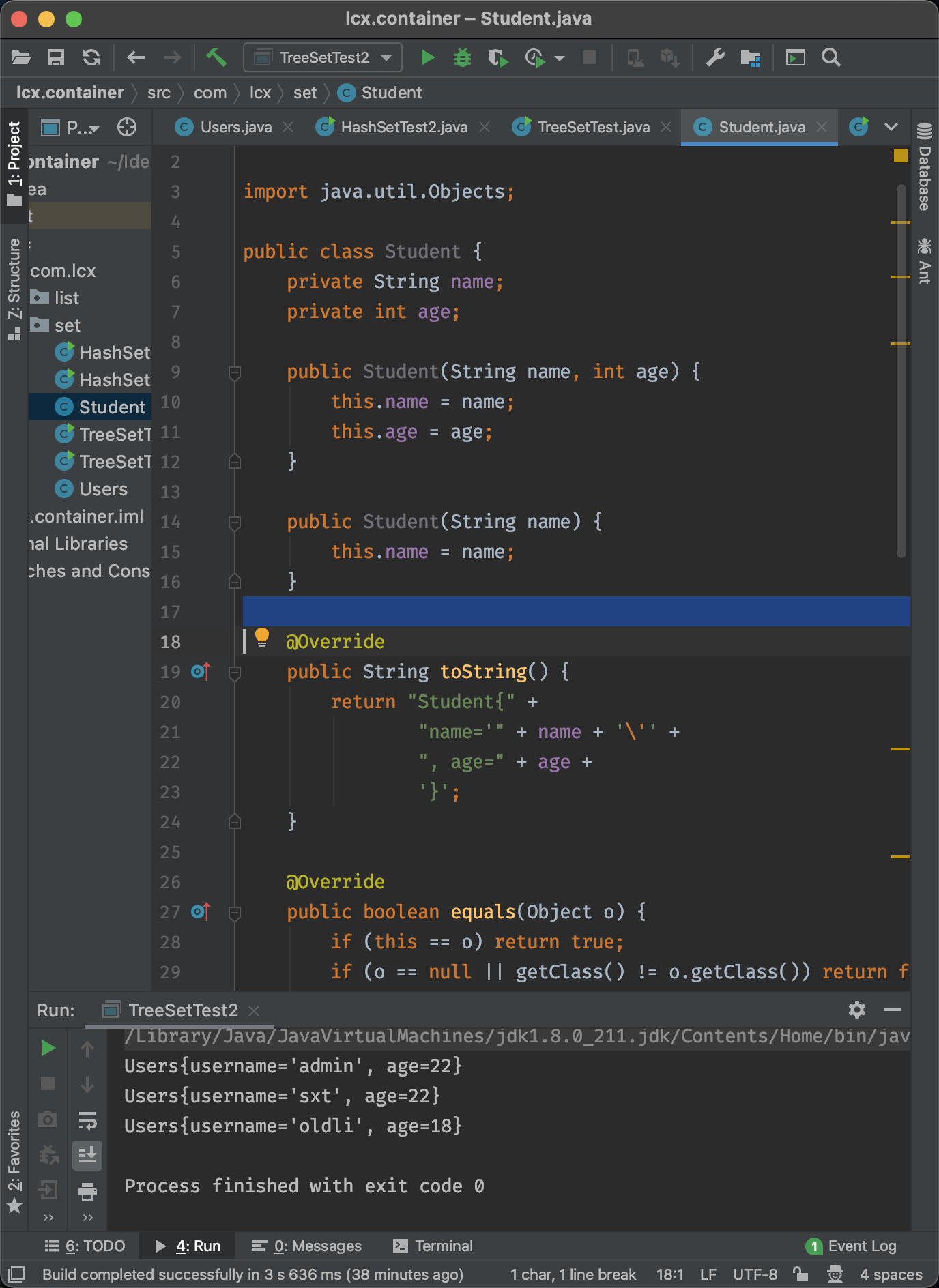Click the LF line separator selector
939x1288 pixels.
coord(708,1274)
